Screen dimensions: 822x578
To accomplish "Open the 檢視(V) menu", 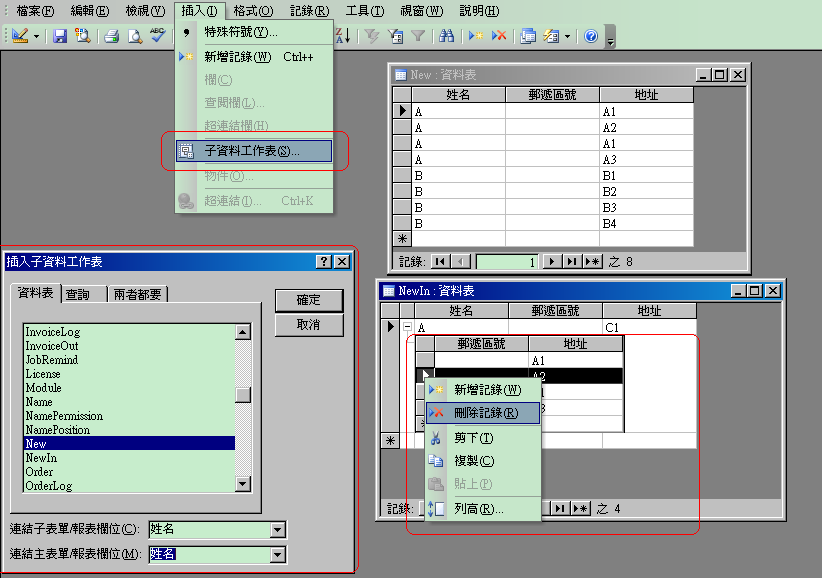I will pyautogui.click(x=145, y=10).
